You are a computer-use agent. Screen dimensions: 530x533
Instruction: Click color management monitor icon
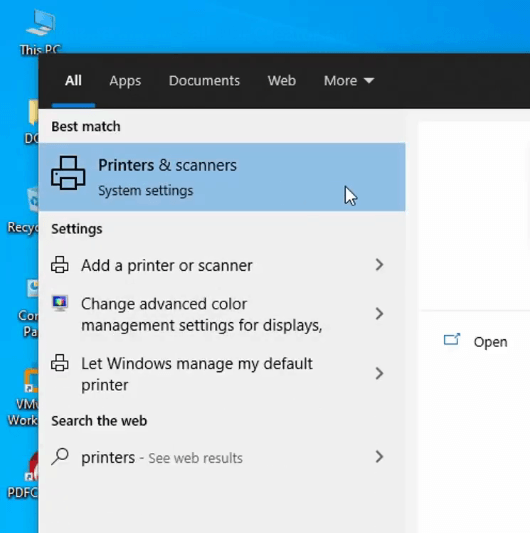click(60, 303)
